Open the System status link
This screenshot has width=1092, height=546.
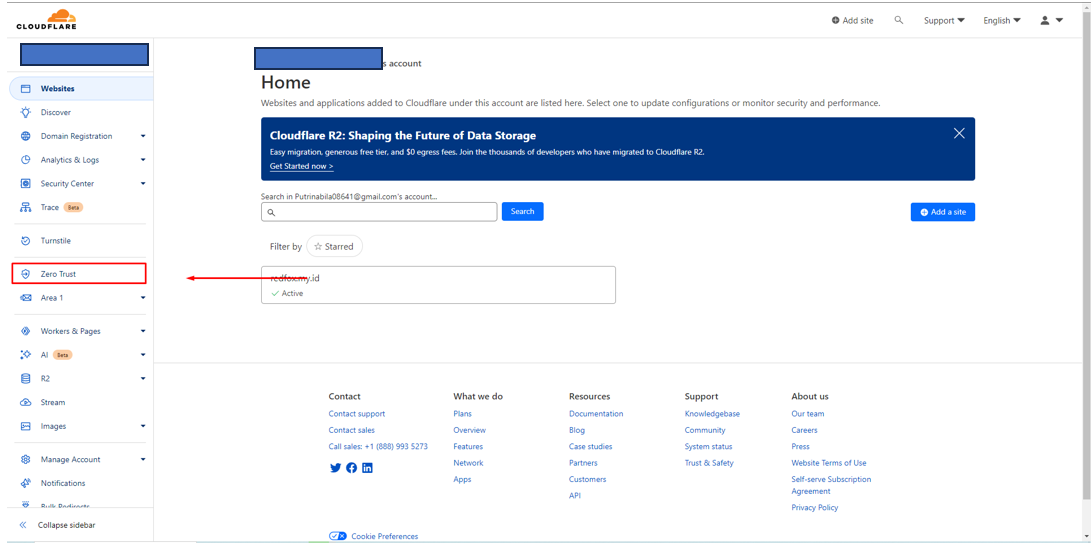pyautogui.click(x=708, y=446)
